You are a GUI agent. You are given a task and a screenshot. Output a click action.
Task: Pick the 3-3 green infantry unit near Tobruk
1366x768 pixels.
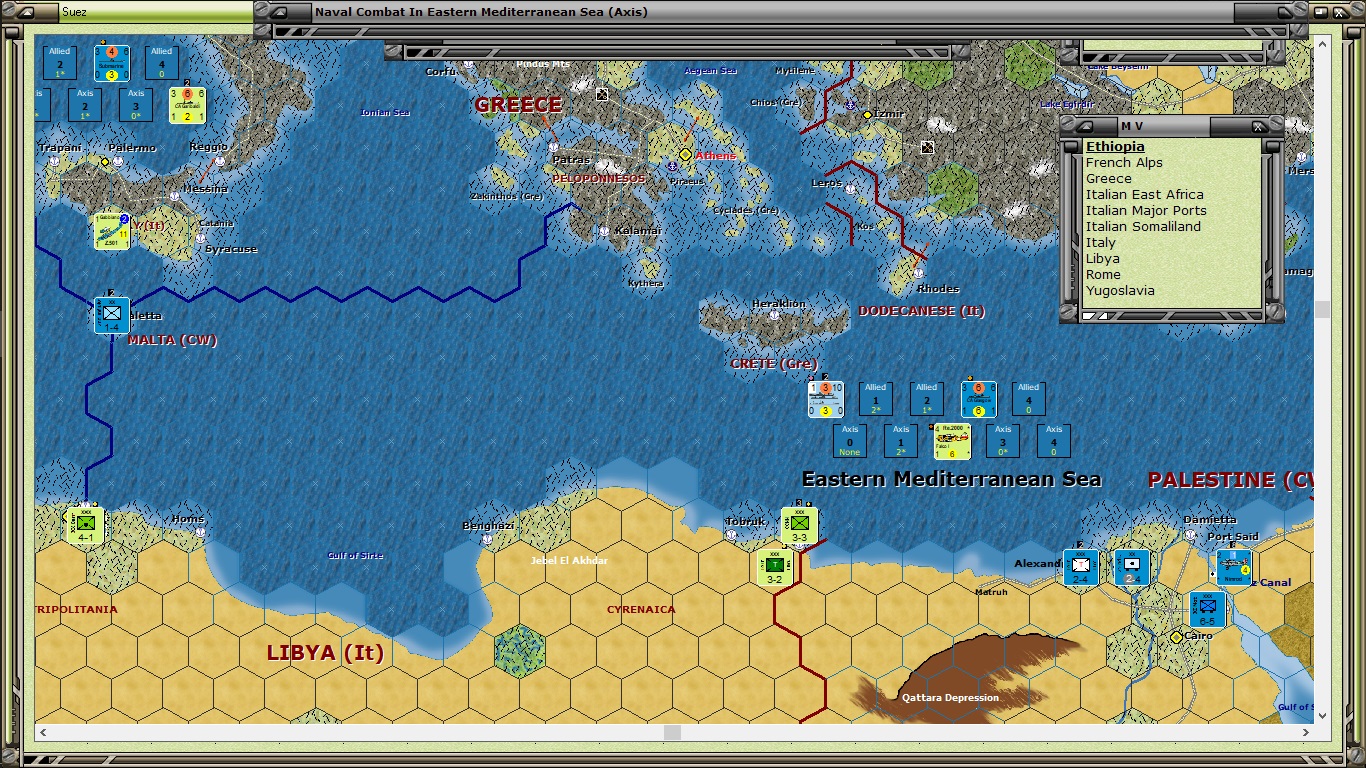(x=799, y=525)
